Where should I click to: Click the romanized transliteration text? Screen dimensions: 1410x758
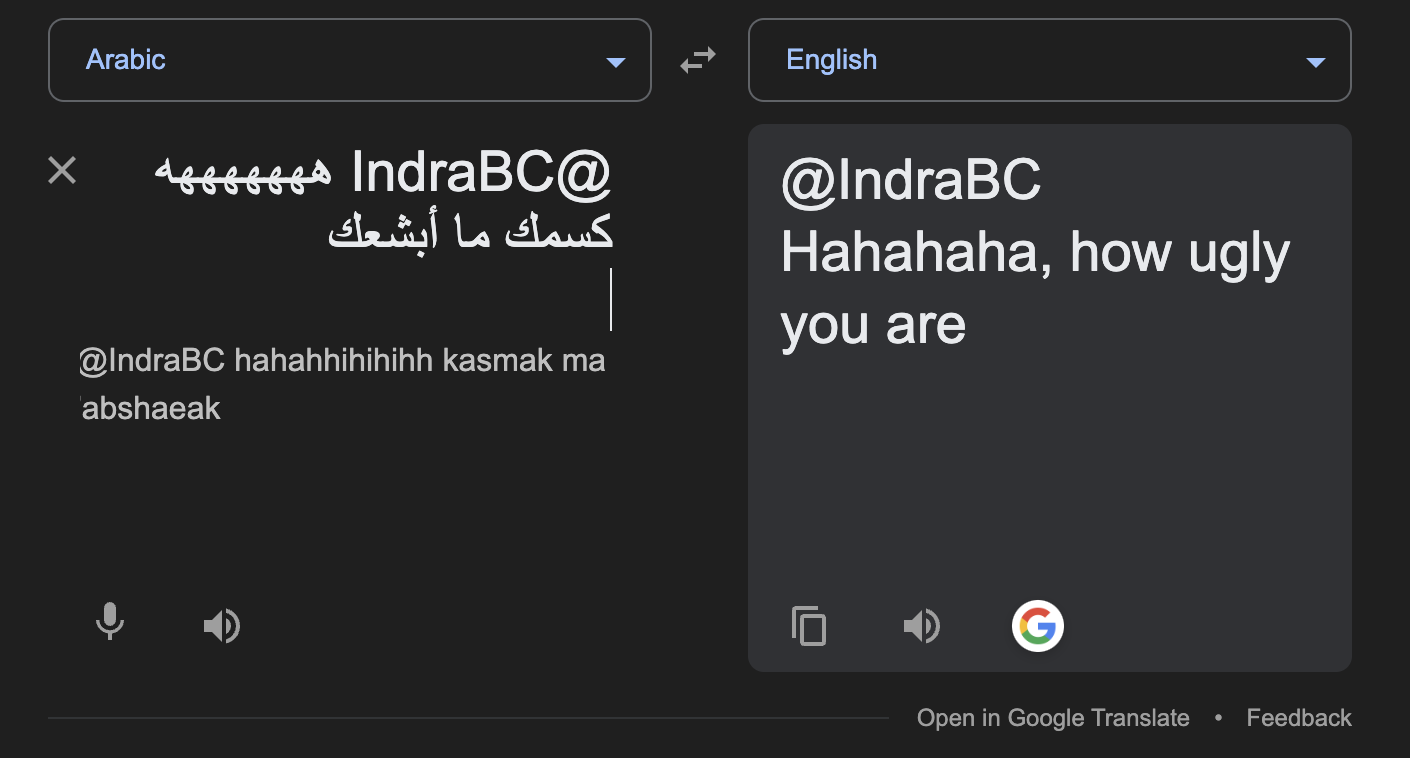tap(342, 384)
